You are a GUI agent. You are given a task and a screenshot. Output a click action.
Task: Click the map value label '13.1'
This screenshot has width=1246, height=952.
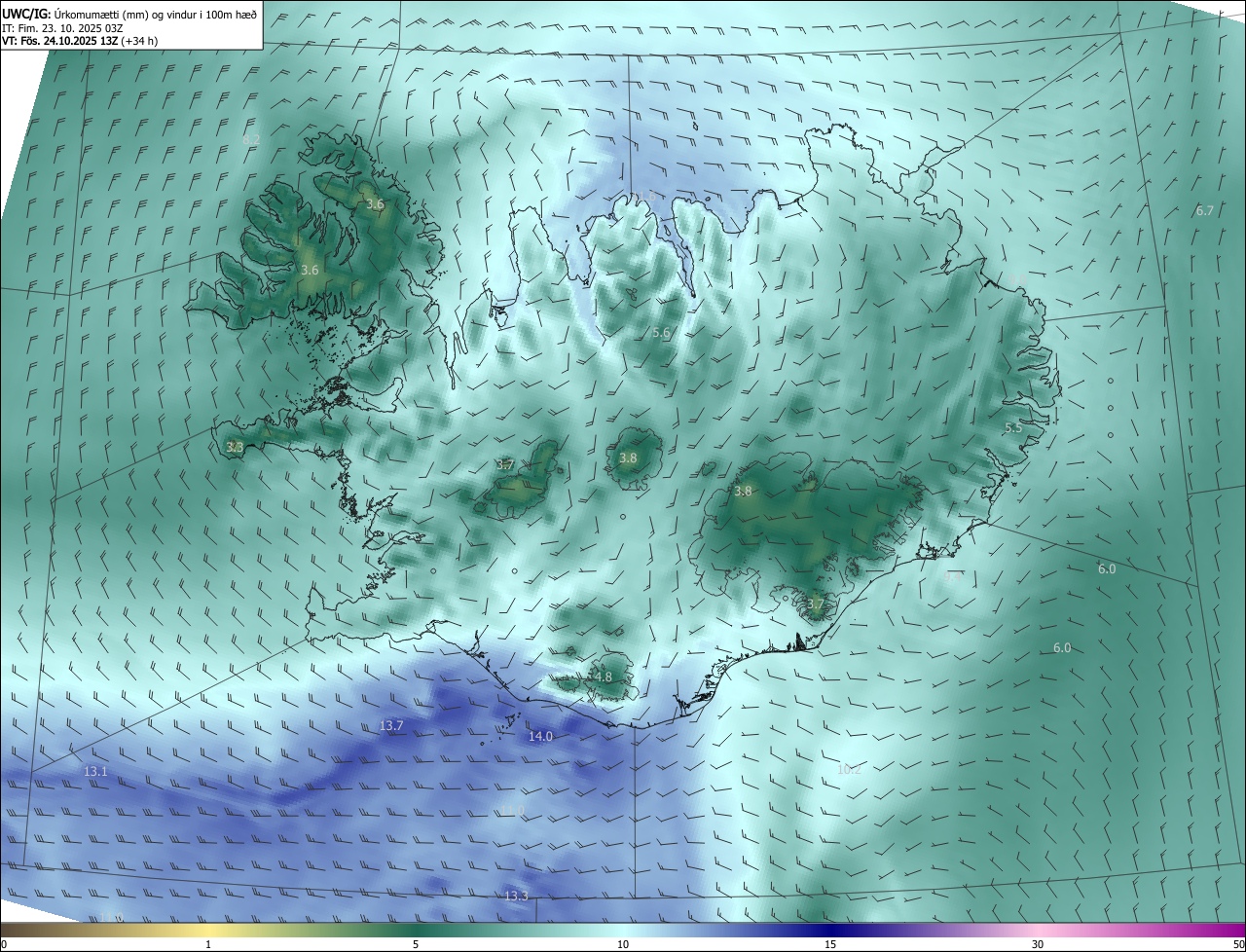coord(95,771)
